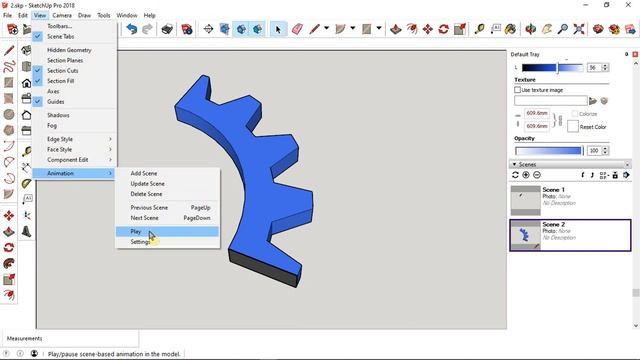Select the Push/Pull tool in top toolbar
The width and height of the screenshot is (640, 360).
click(395, 29)
